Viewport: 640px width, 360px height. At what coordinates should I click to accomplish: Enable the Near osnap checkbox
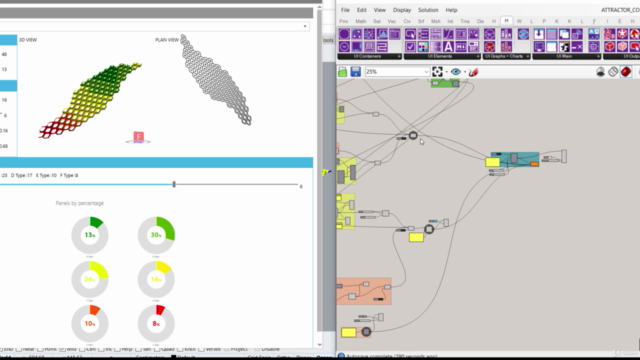pos(18,349)
